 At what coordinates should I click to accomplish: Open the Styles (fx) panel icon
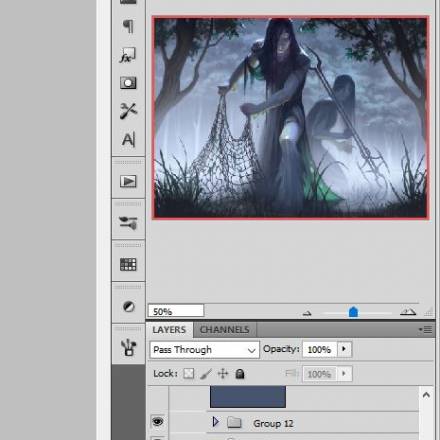click(128, 55)
